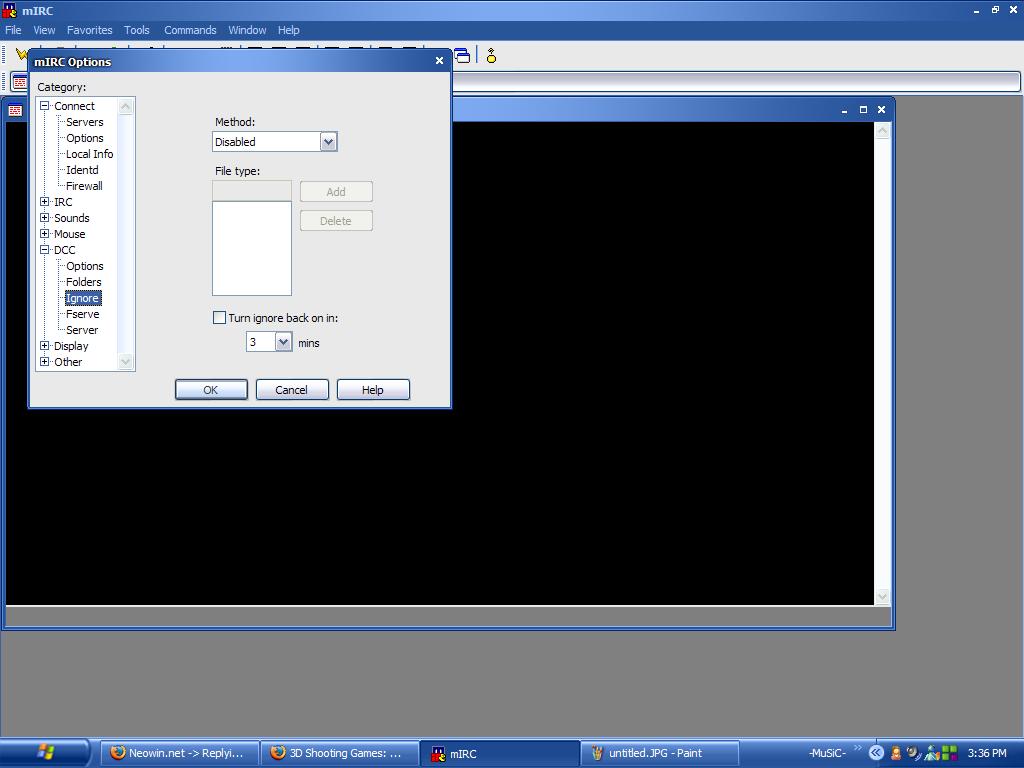Click the Help button in the dialog
The image size is (1024, 768).
pyautogui.click(x=373, y=389)
